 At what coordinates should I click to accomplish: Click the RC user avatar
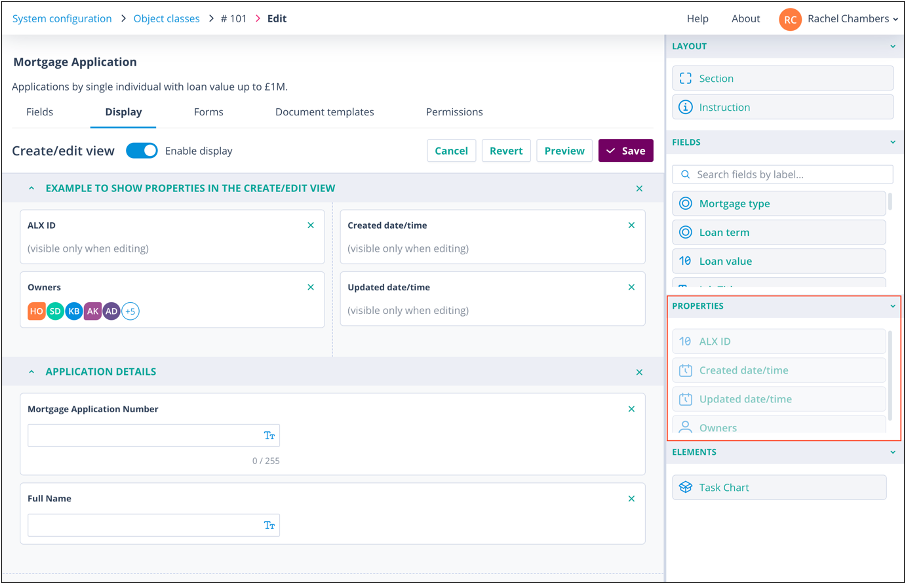(x=790, y=19)
